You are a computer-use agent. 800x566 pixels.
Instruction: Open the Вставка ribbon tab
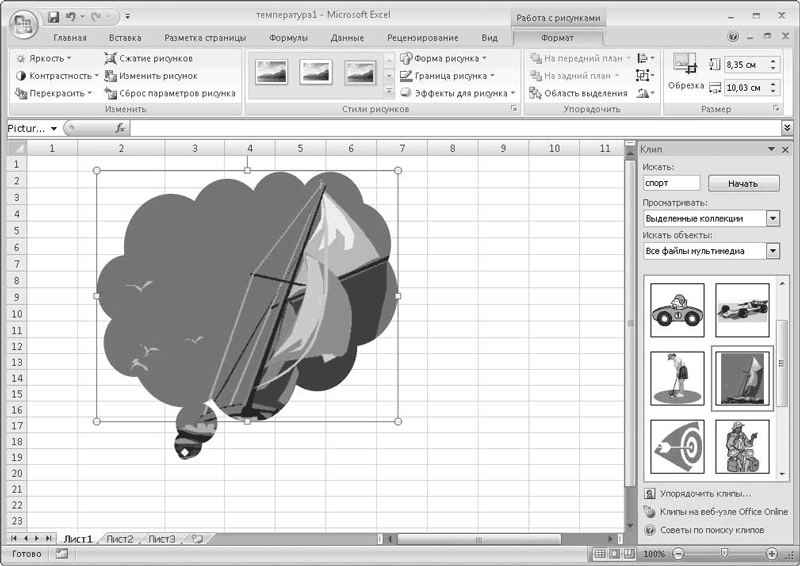125,38
